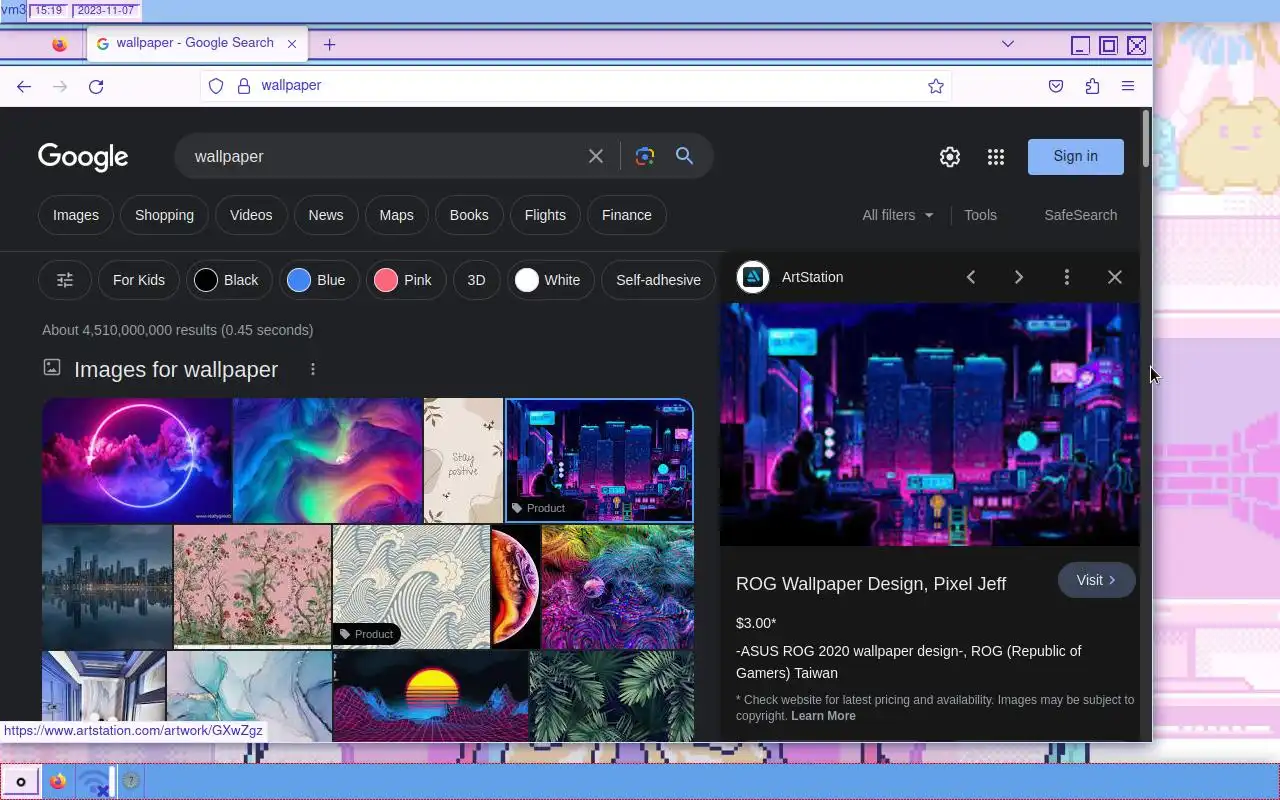Open the filter sliders chip icon
Viewport: 1280px width, 800px height.
tap(65, 280)
